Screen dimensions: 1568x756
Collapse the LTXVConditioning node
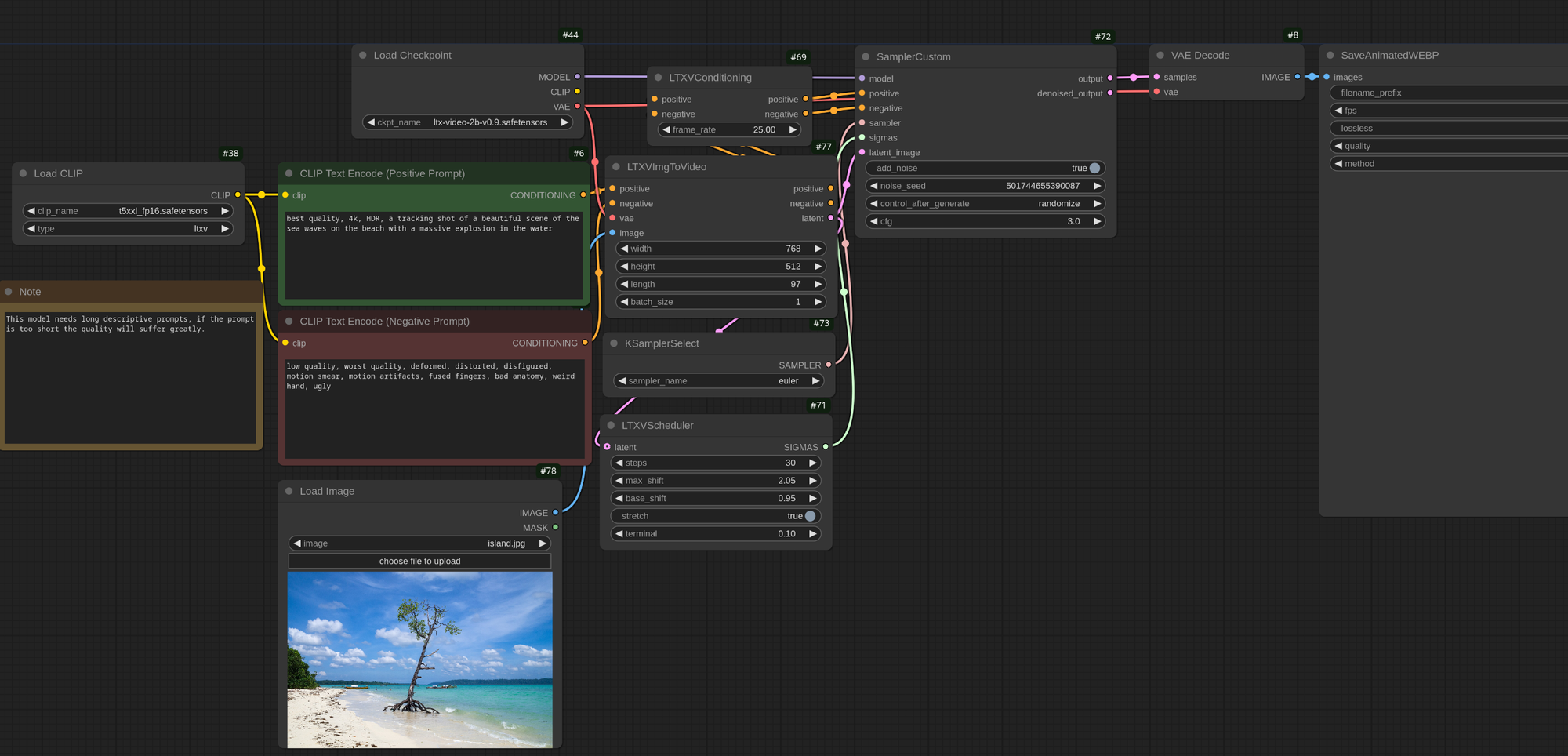pyautogui.click(x=657, y=78)
